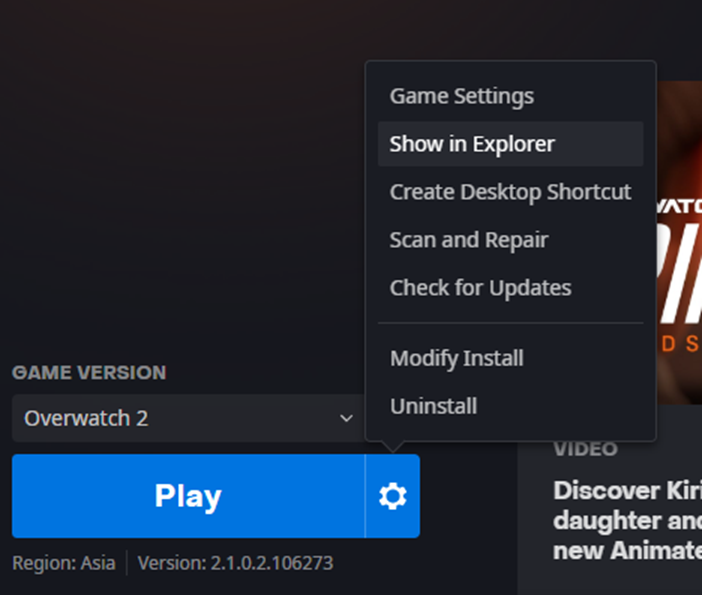Choose Show in Explorer
702x595 pixels.
[x=510, y=144]
